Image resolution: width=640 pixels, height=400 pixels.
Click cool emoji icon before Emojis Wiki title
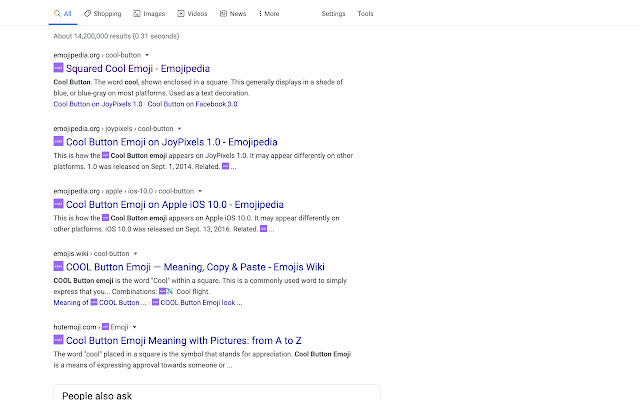tap(58, 266)
